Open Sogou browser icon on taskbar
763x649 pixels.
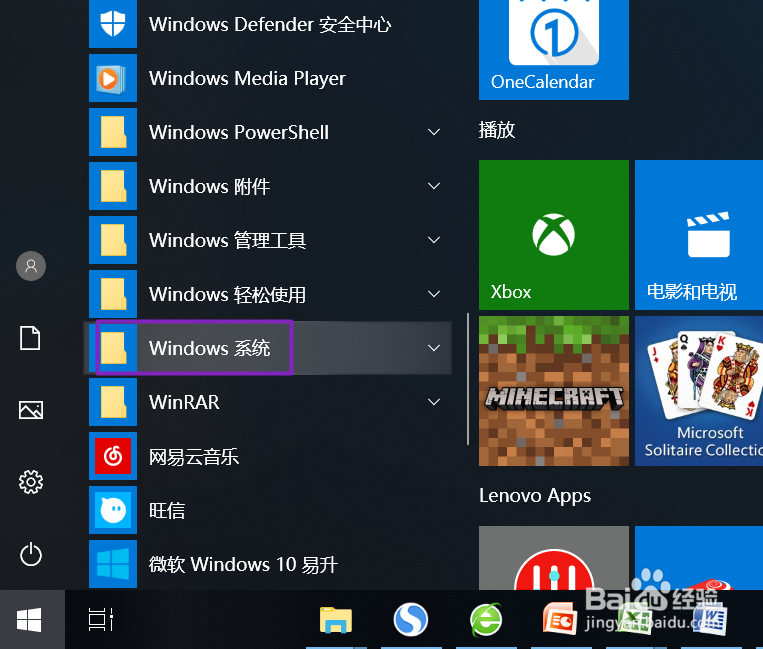(411, 620)
